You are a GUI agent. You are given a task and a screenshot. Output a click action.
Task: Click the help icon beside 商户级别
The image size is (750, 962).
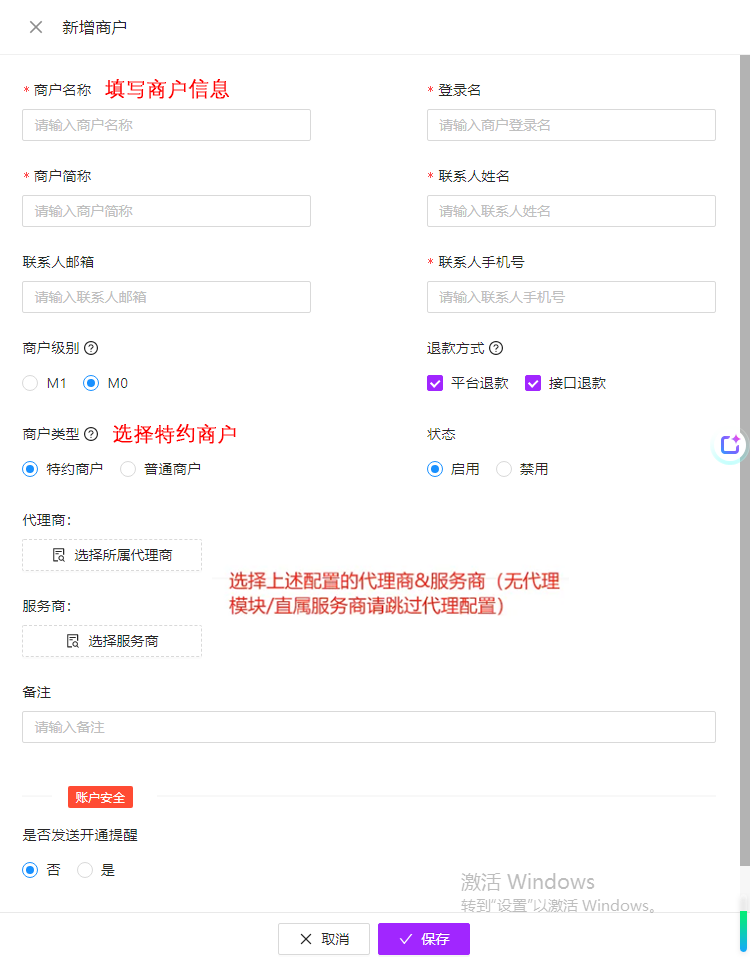click(x=91, y=348)
